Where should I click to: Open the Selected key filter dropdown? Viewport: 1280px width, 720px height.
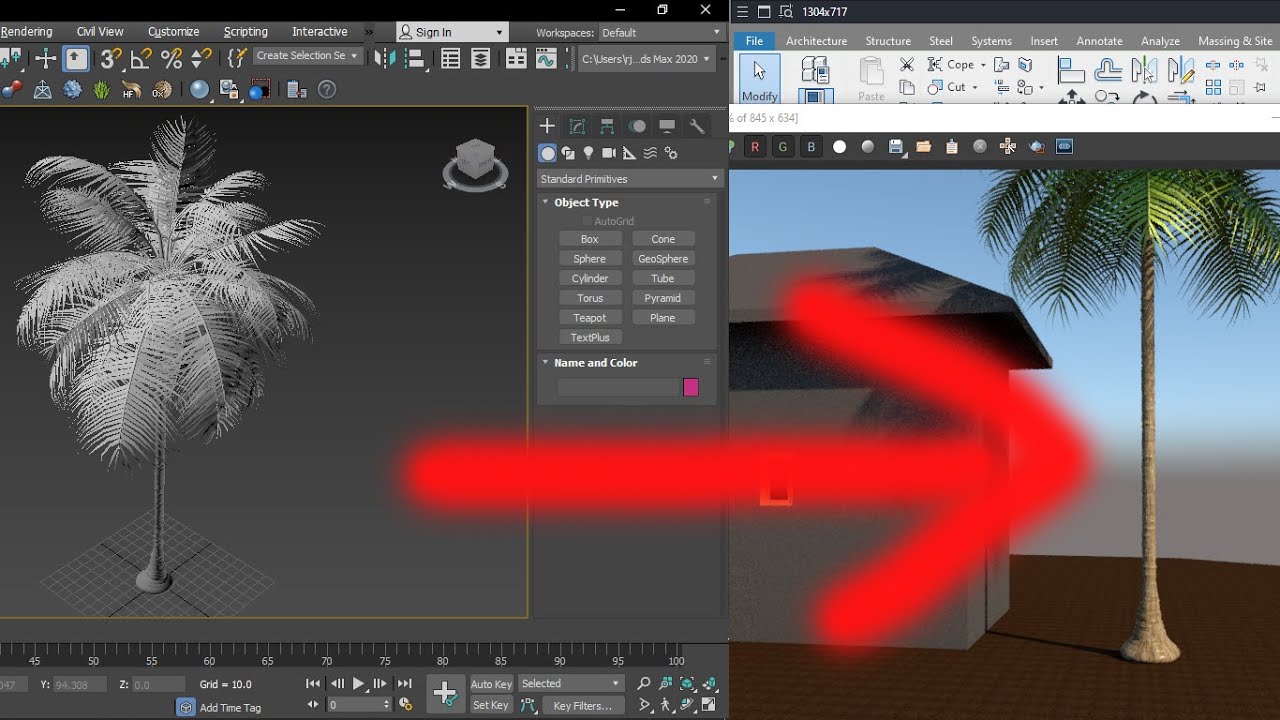click(x=571, y=684)
